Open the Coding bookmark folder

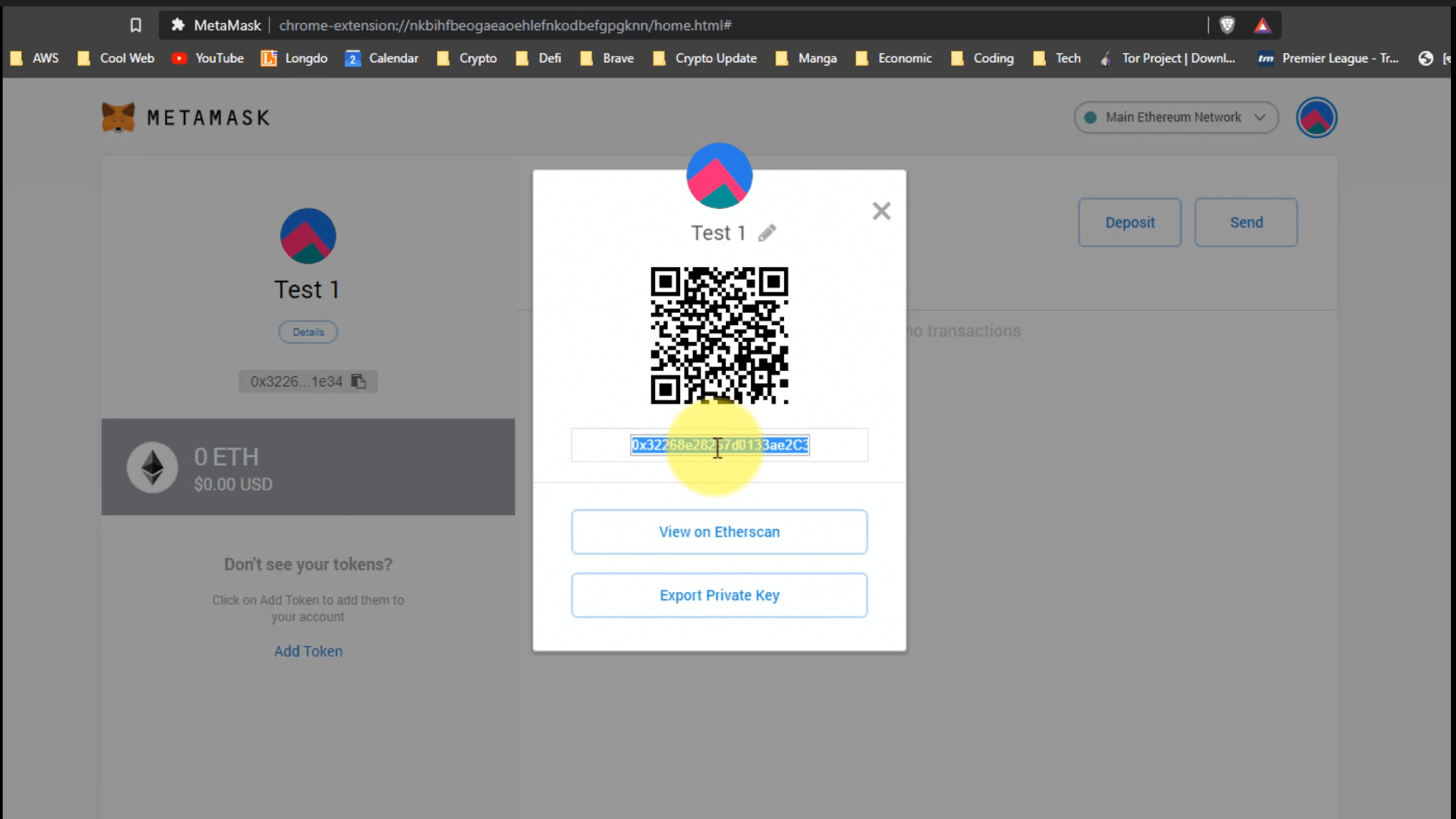tap(983, 59)
